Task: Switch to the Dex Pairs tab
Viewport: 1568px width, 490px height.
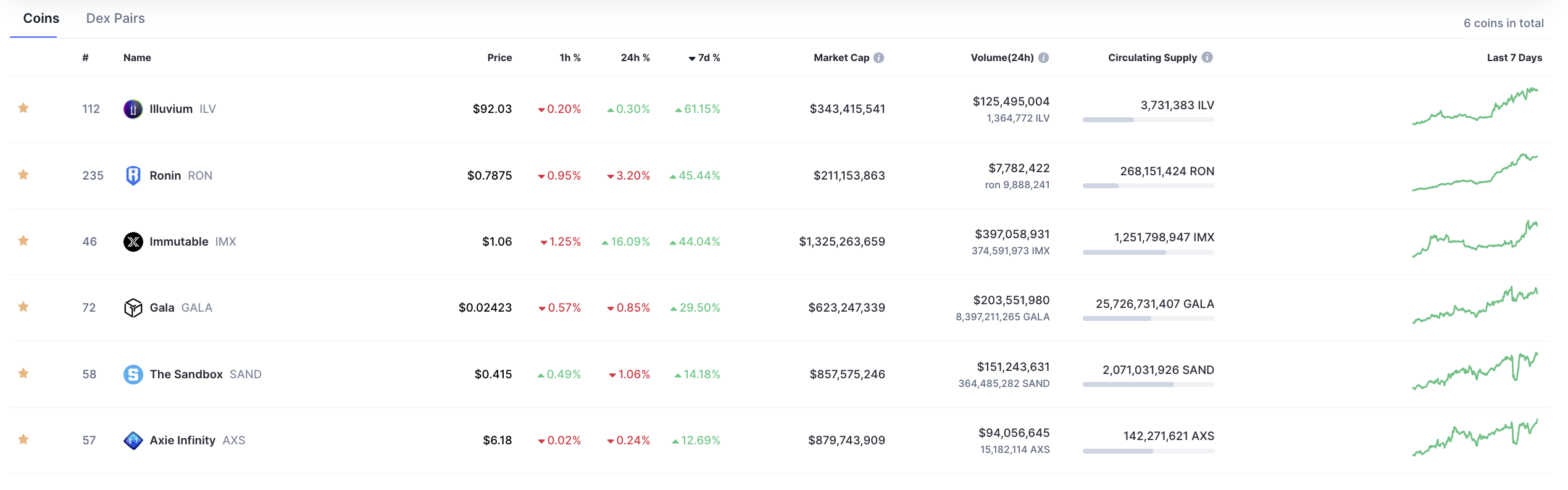Action: point(115,19)
